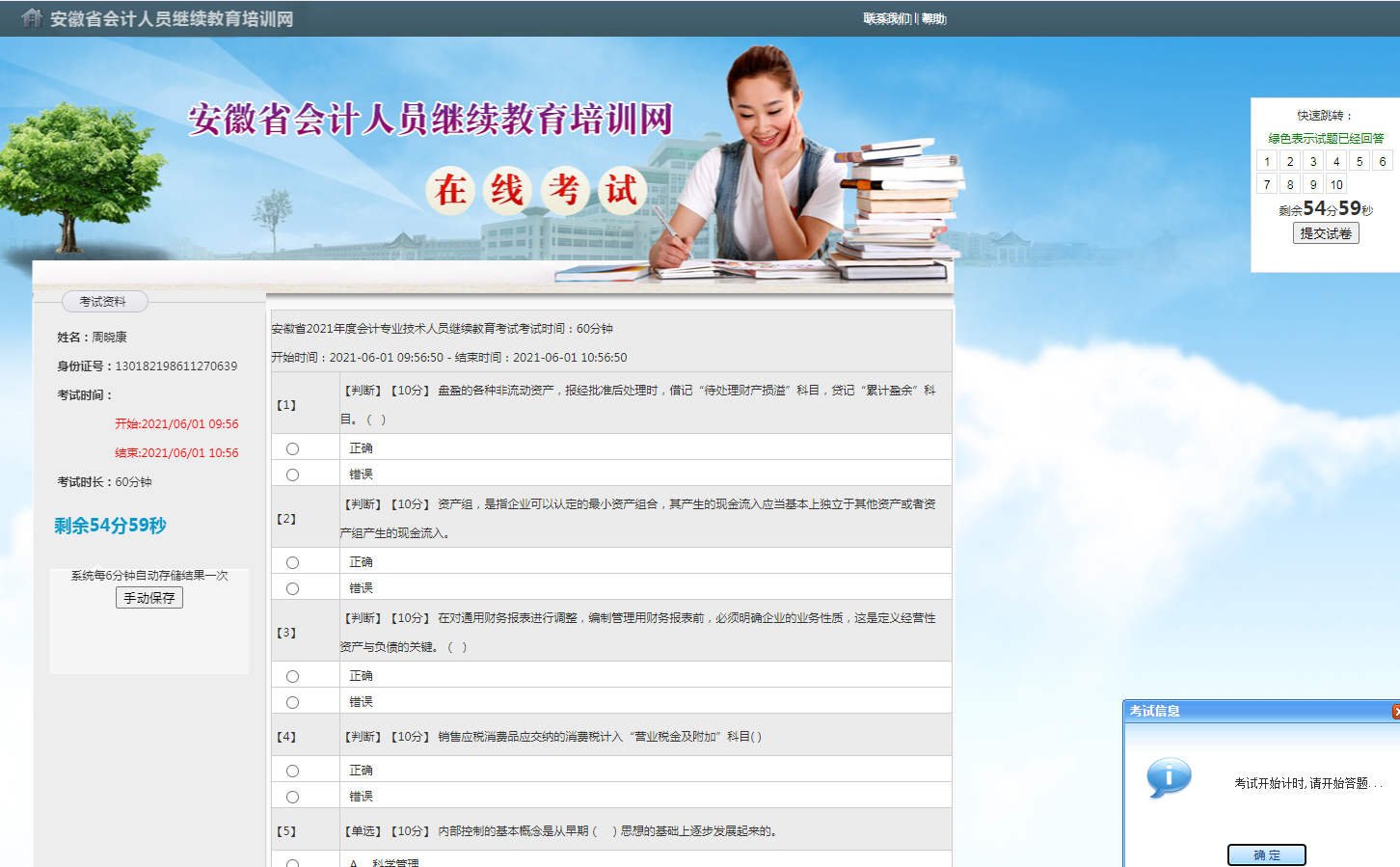The width and height of the screenshot is (1400, 867).
Task: Select 正确 for question 2
Action: pyautogui.click(x=292, y=562)
